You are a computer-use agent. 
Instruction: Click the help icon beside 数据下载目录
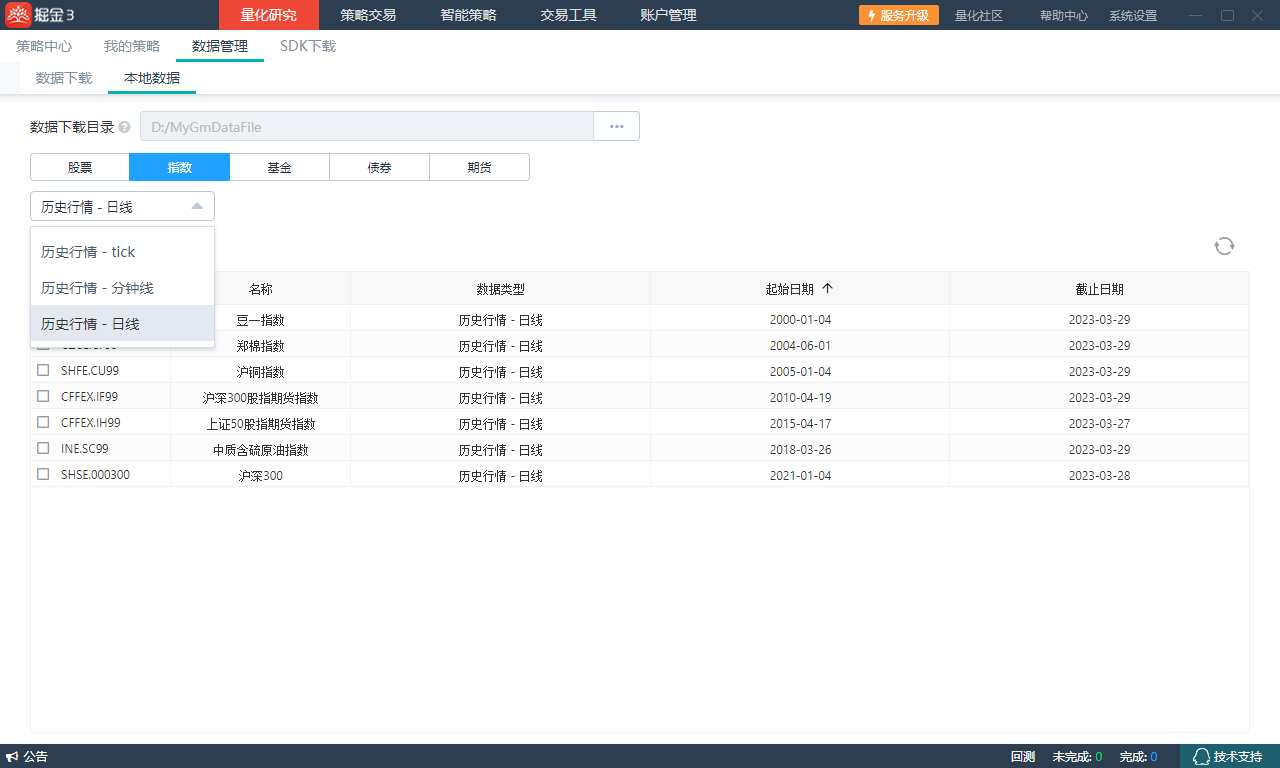125,127
